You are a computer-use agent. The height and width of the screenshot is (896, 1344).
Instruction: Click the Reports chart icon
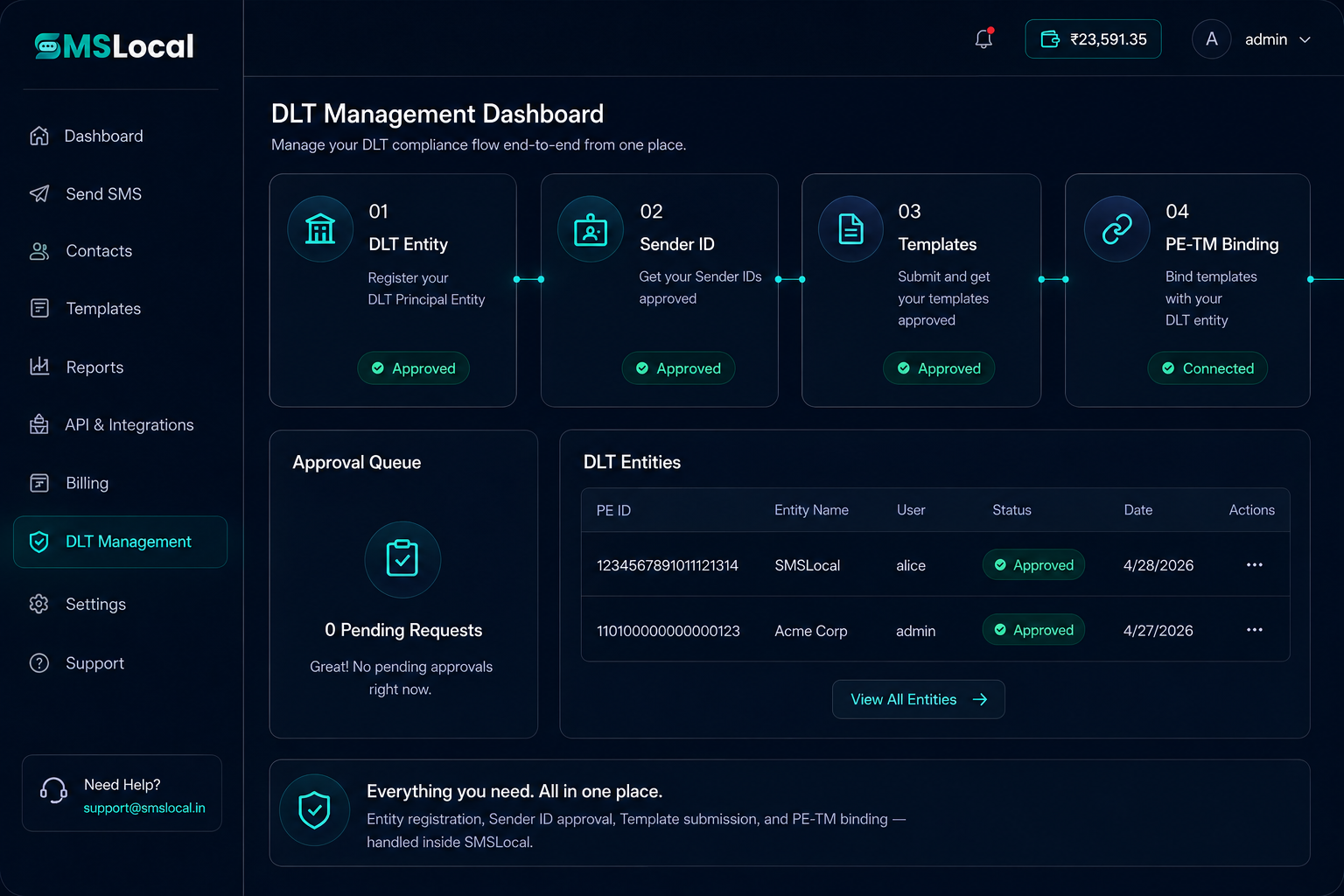pos(39,367)
